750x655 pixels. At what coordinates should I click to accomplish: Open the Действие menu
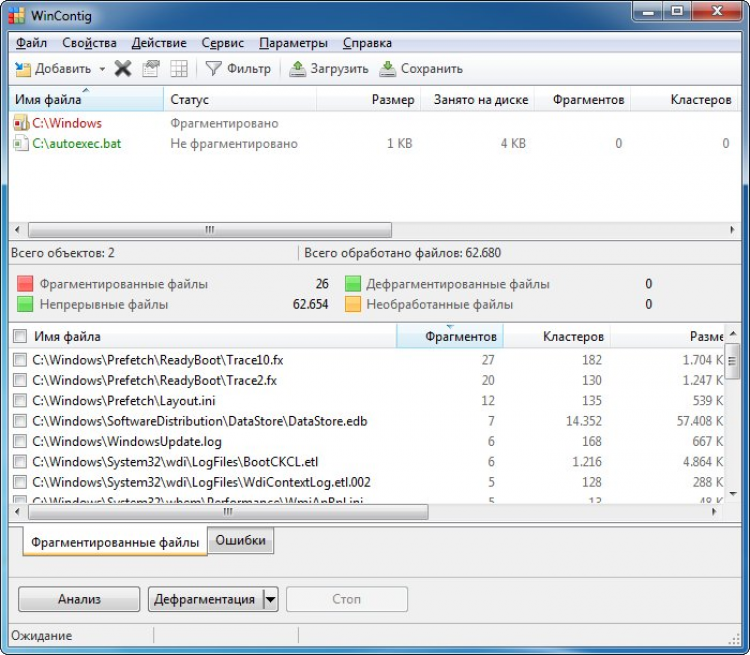click(159, 43)
